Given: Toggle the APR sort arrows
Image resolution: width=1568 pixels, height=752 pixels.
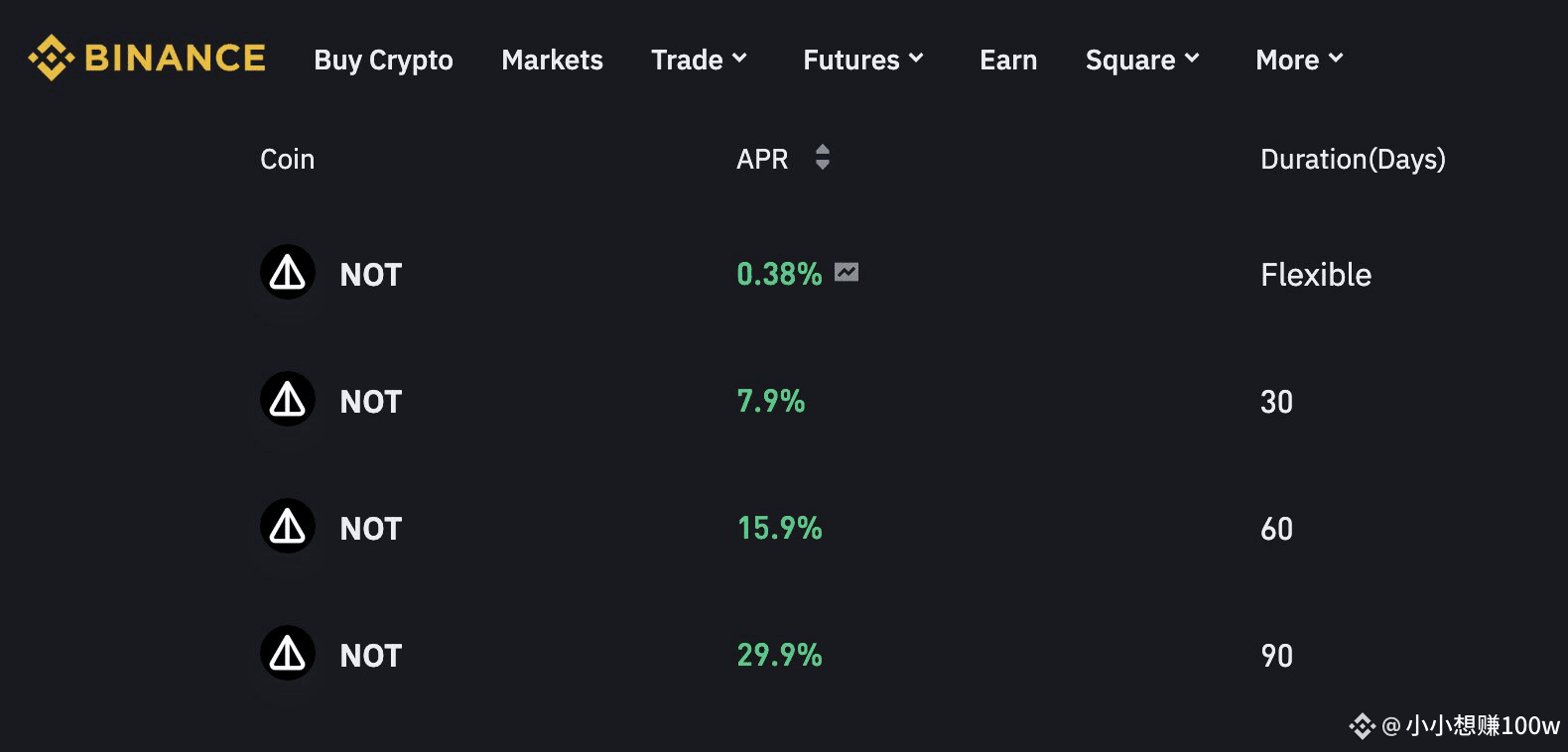Looking at the screenshot, I should [822, 157].
